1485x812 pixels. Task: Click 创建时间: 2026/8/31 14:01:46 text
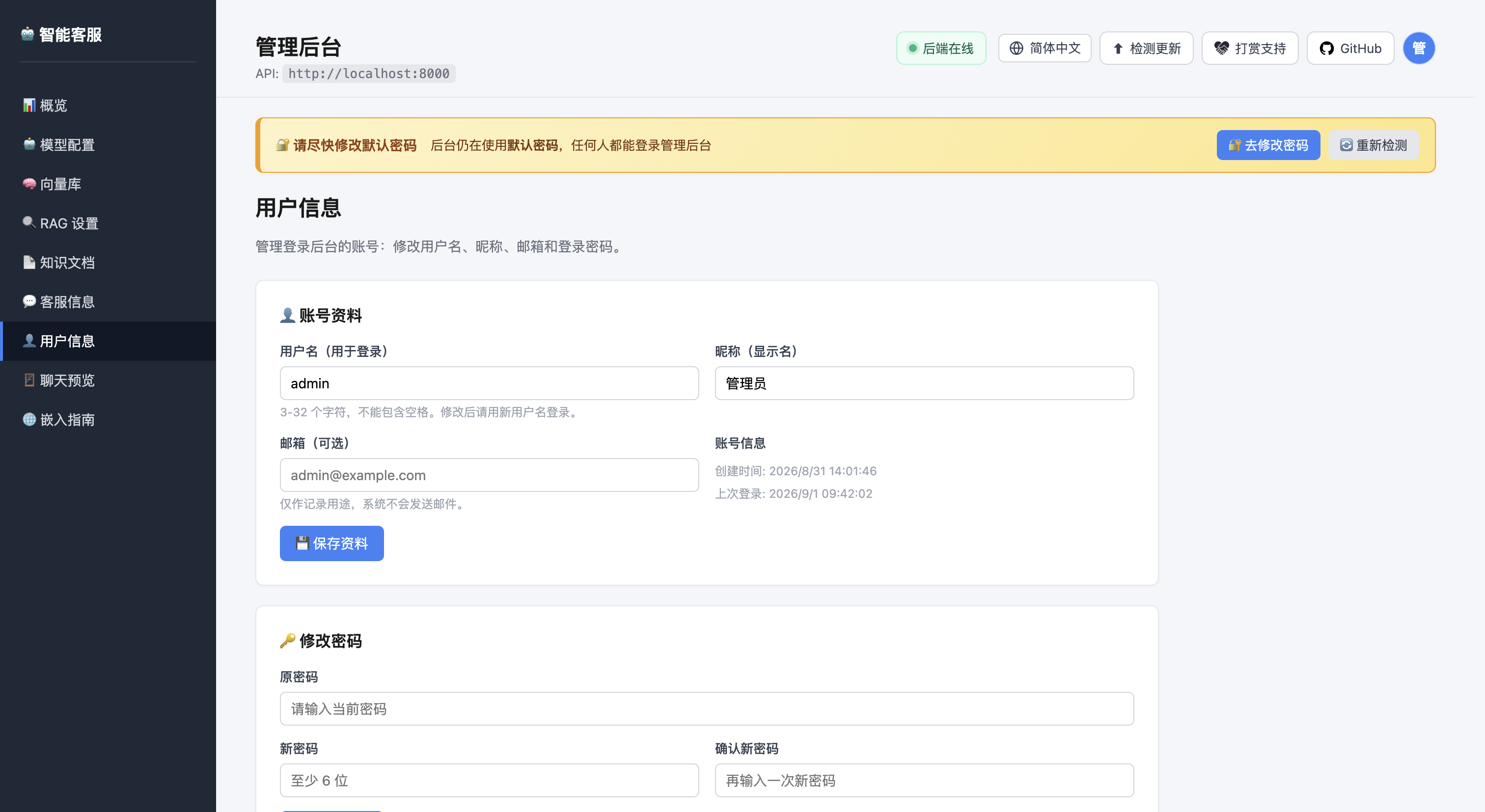(x=796, y=471)
